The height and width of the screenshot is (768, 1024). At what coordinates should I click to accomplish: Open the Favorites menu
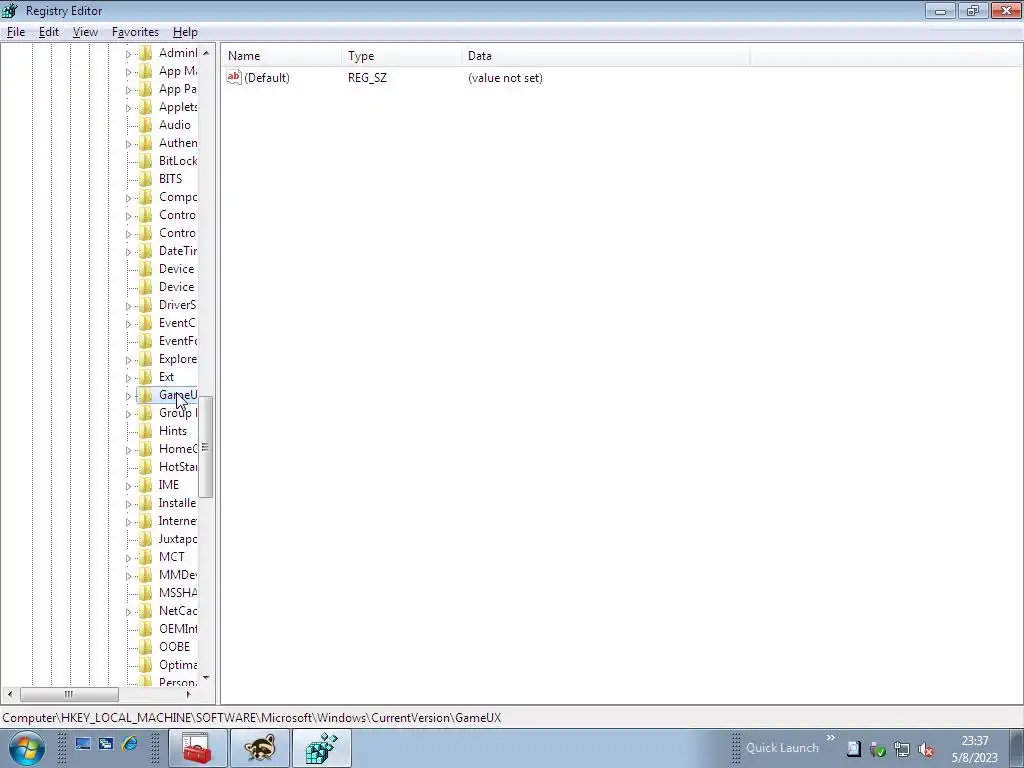(x=135, y=32)
